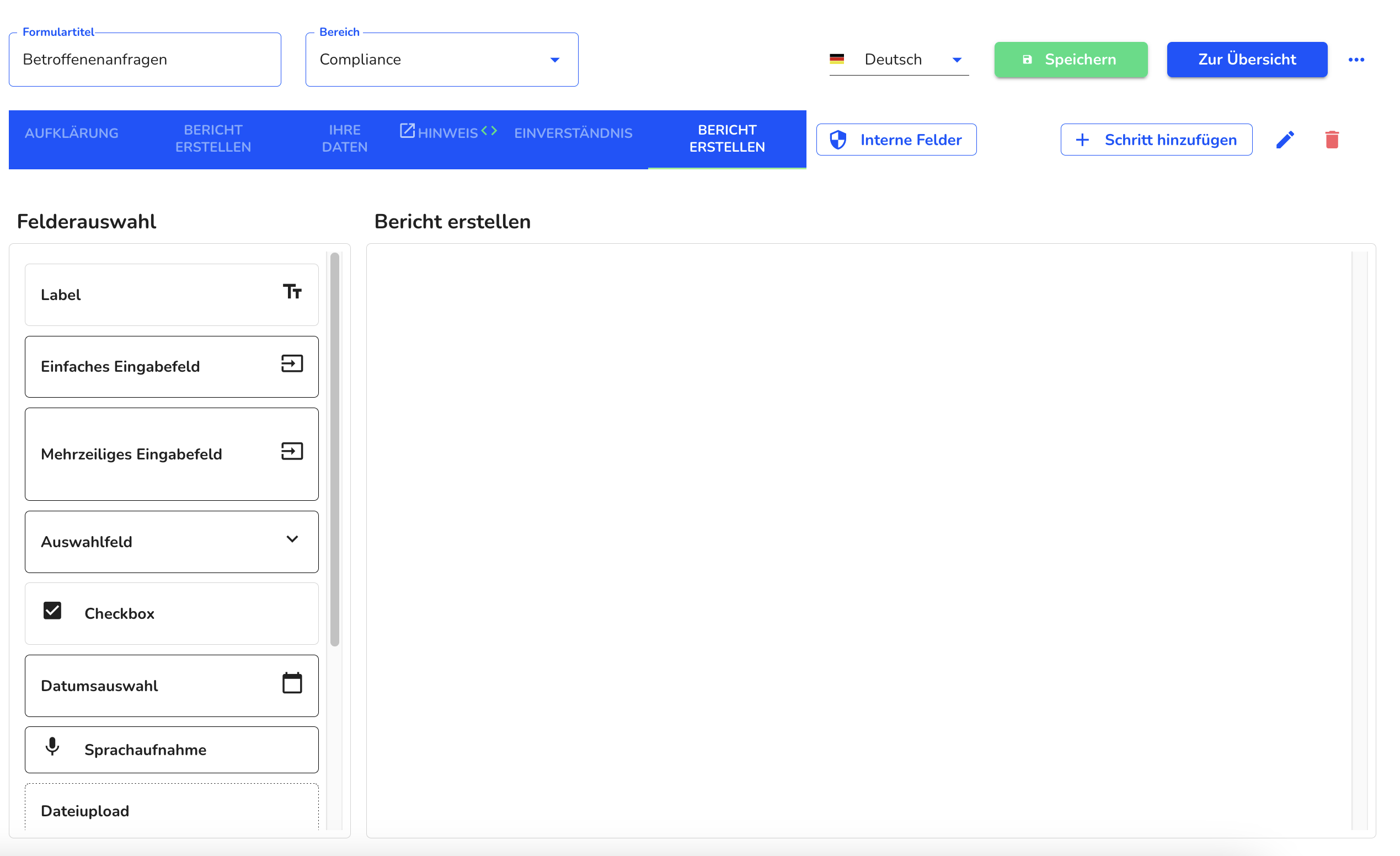
Task: Click the Felderauswahl heading
Action: pos(87,222)
